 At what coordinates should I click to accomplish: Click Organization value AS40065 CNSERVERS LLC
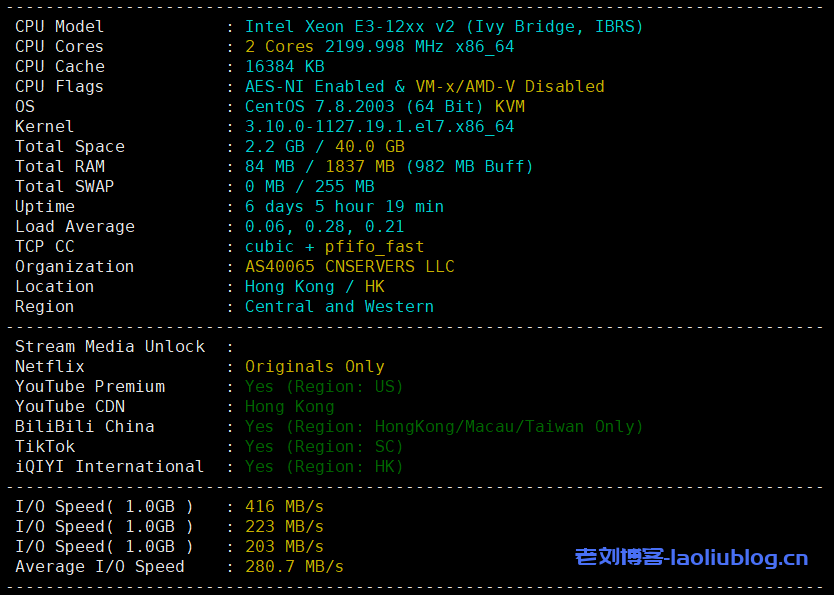point(349,266)
